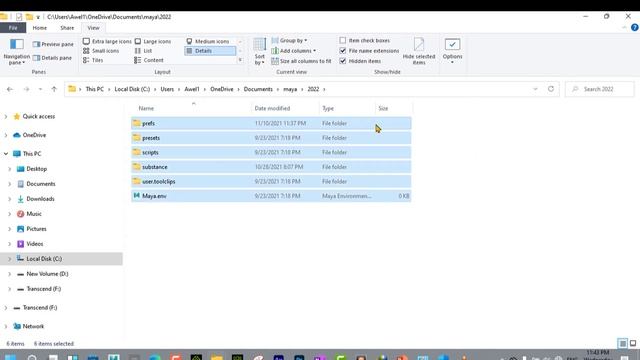Open Videos in navigation pane

(30, 244)
